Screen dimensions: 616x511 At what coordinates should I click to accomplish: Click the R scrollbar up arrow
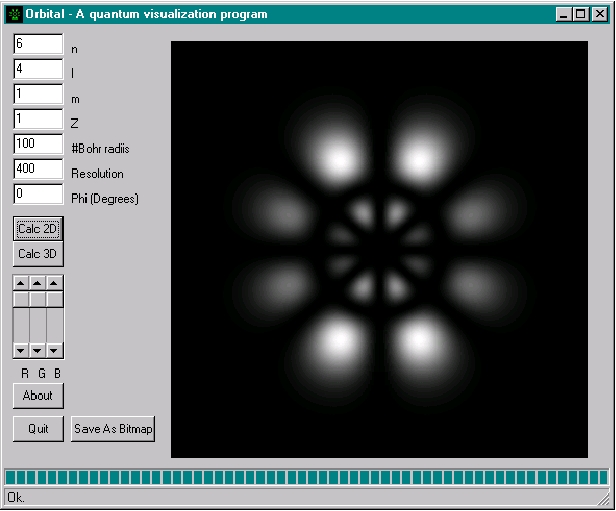[x=21, y=283]
